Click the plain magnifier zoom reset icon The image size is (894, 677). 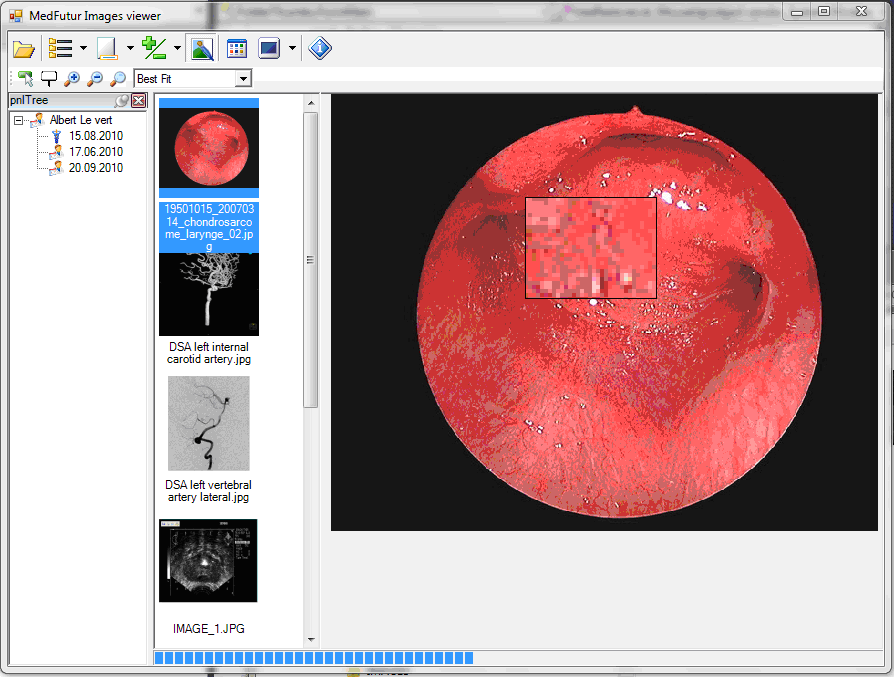tap(117, 79)
